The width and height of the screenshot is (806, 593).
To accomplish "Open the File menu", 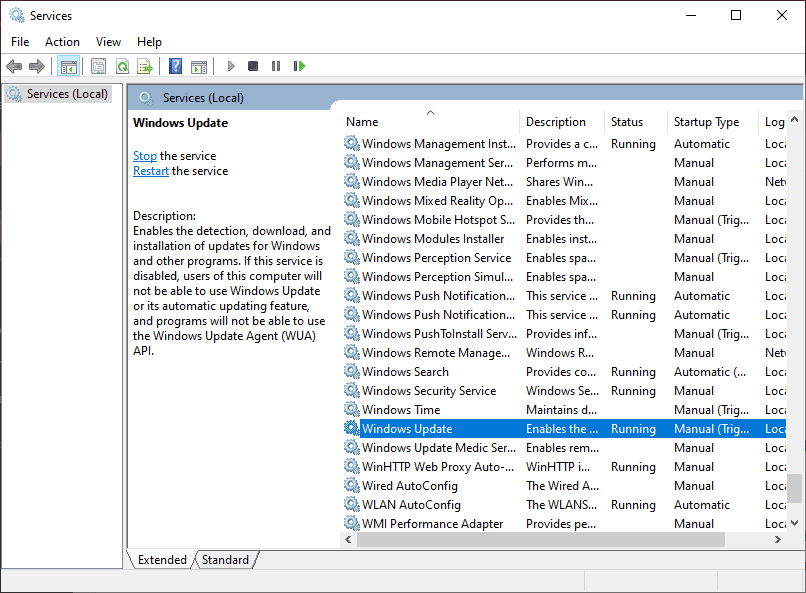I will coord(20,42).
